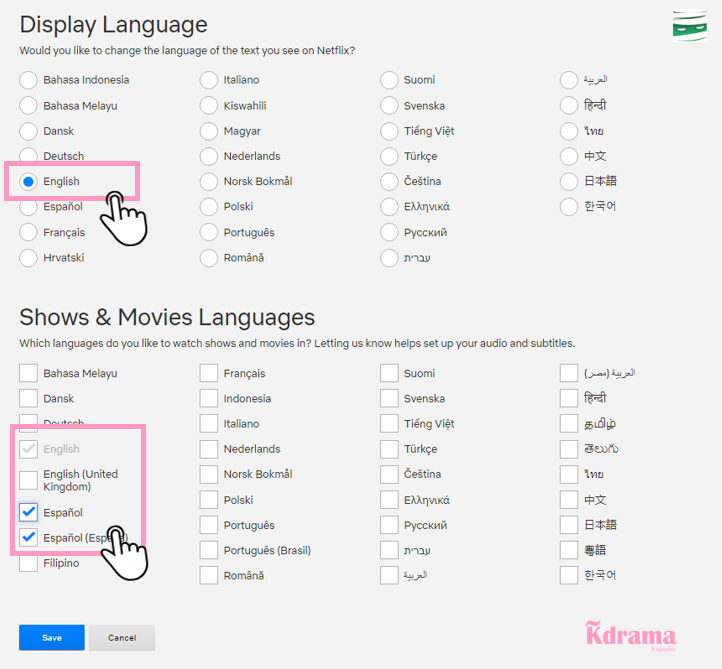Viewport: 722px width, 669px height.
Task: Check Français shows and movies language
Action: coord(209,373)
